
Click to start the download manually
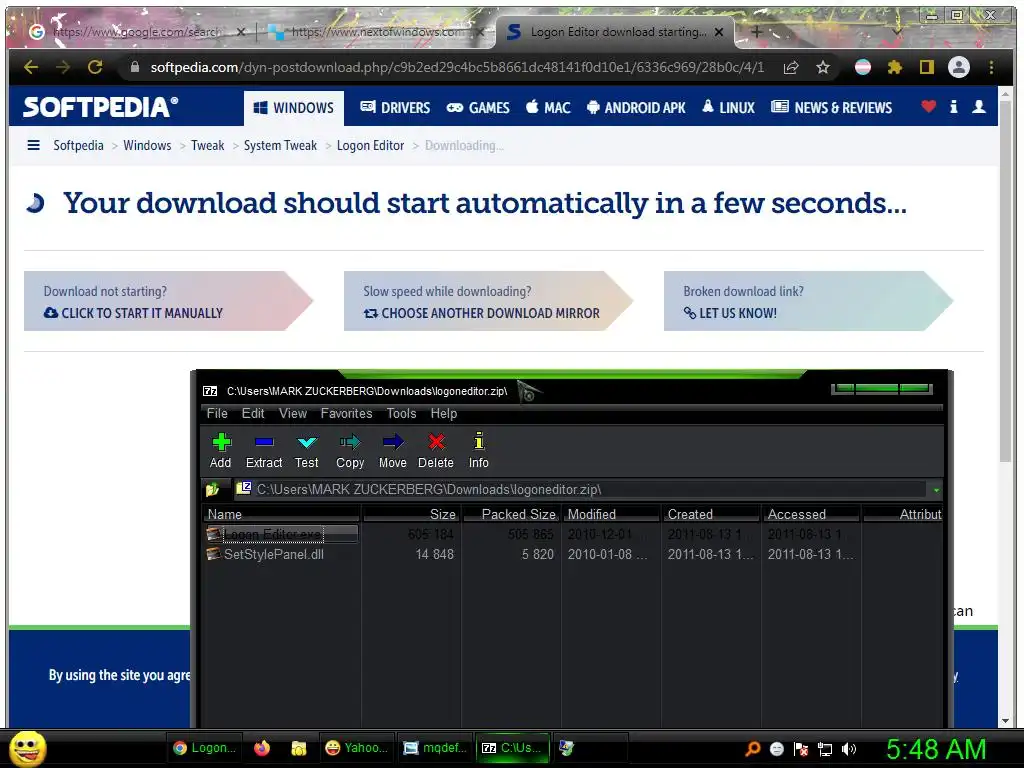[x=142, y=313]
